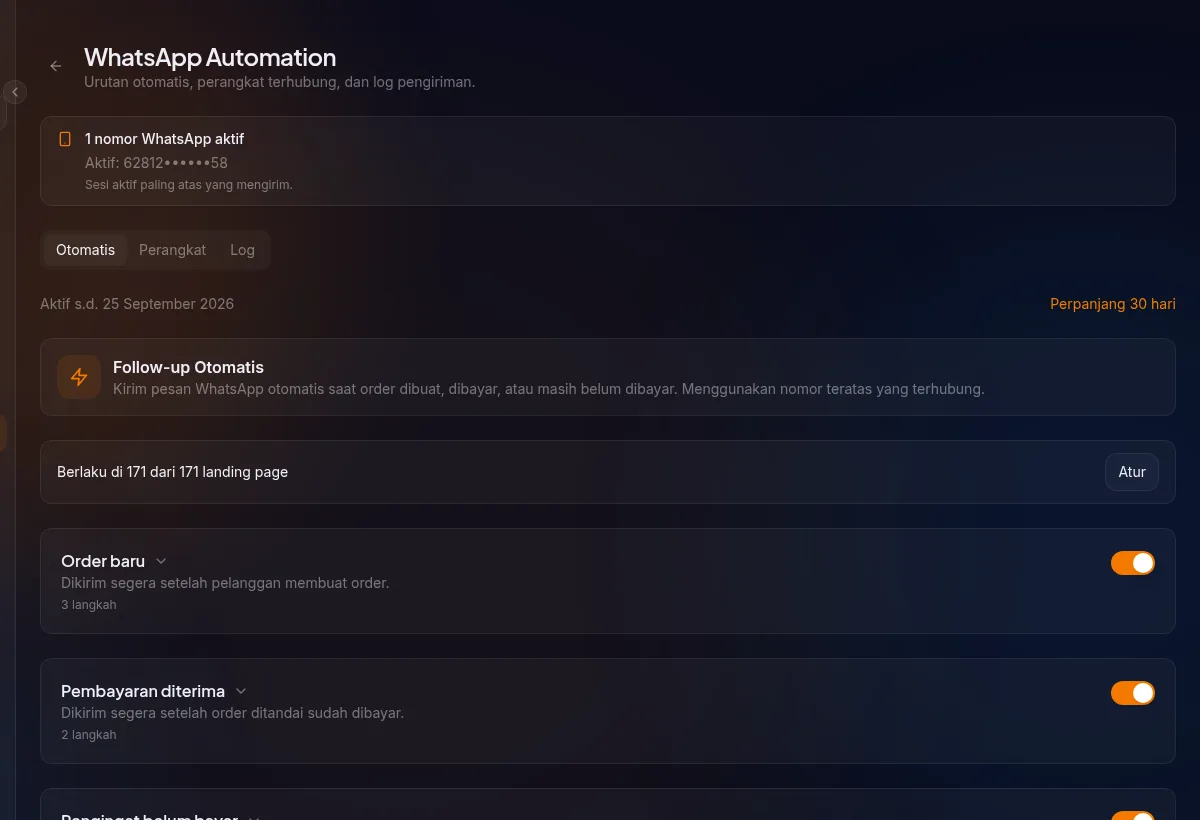Switch to the Otomatis tab

pos(85,250)
